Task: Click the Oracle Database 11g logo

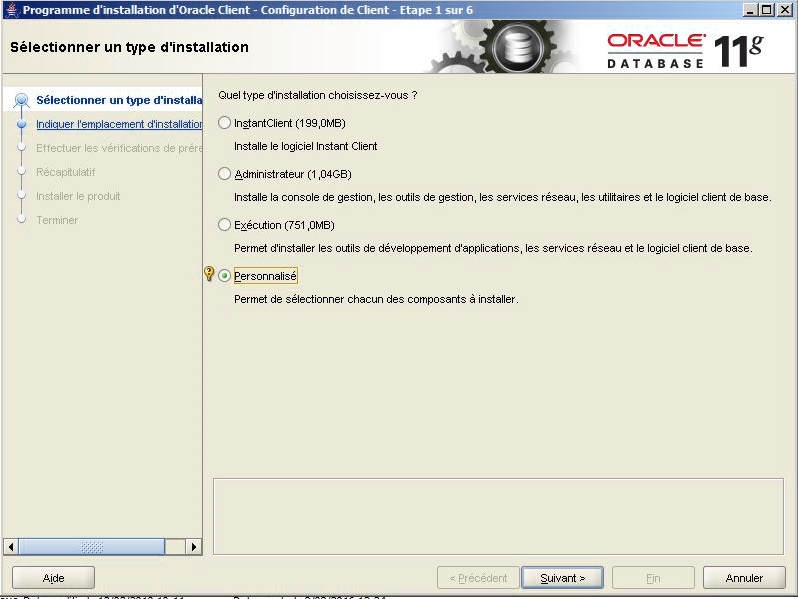Action: [x=685, y=51]
